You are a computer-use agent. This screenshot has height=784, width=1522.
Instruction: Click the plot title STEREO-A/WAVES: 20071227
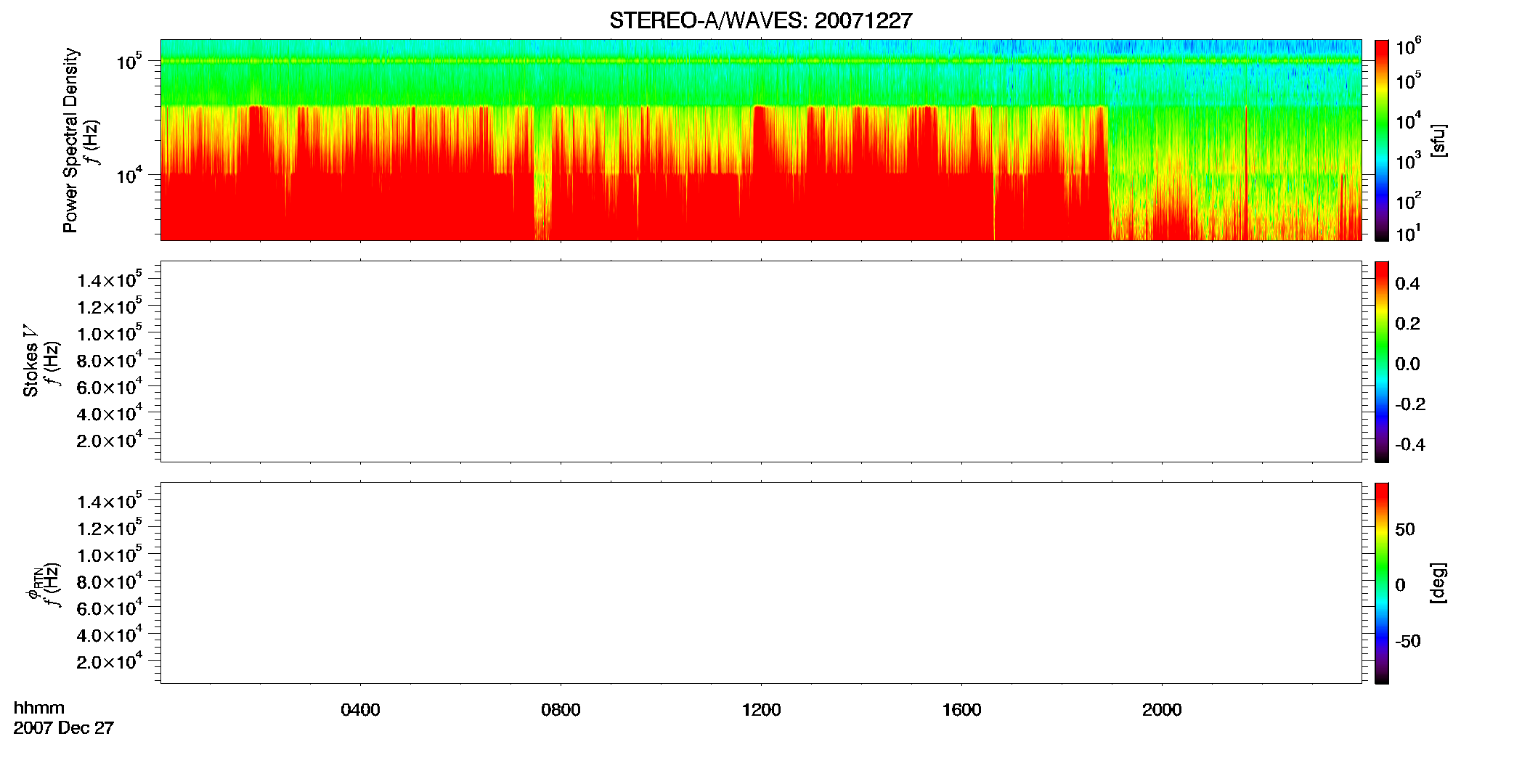click(760, 21)
